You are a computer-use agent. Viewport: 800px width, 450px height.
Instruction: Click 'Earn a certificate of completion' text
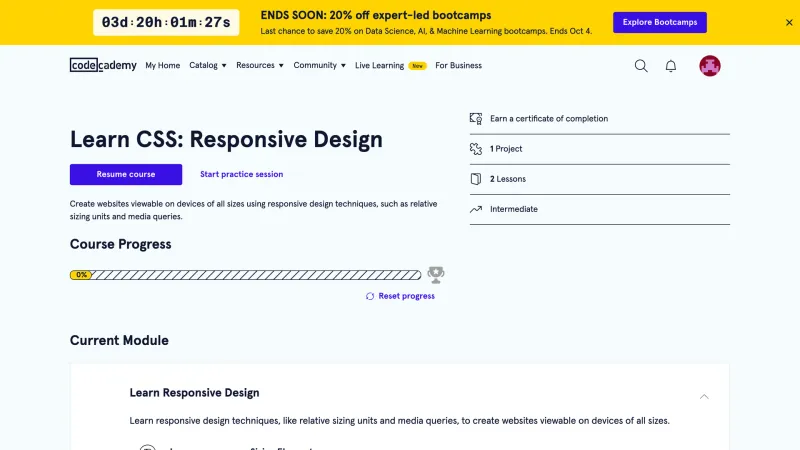point(549,119)
